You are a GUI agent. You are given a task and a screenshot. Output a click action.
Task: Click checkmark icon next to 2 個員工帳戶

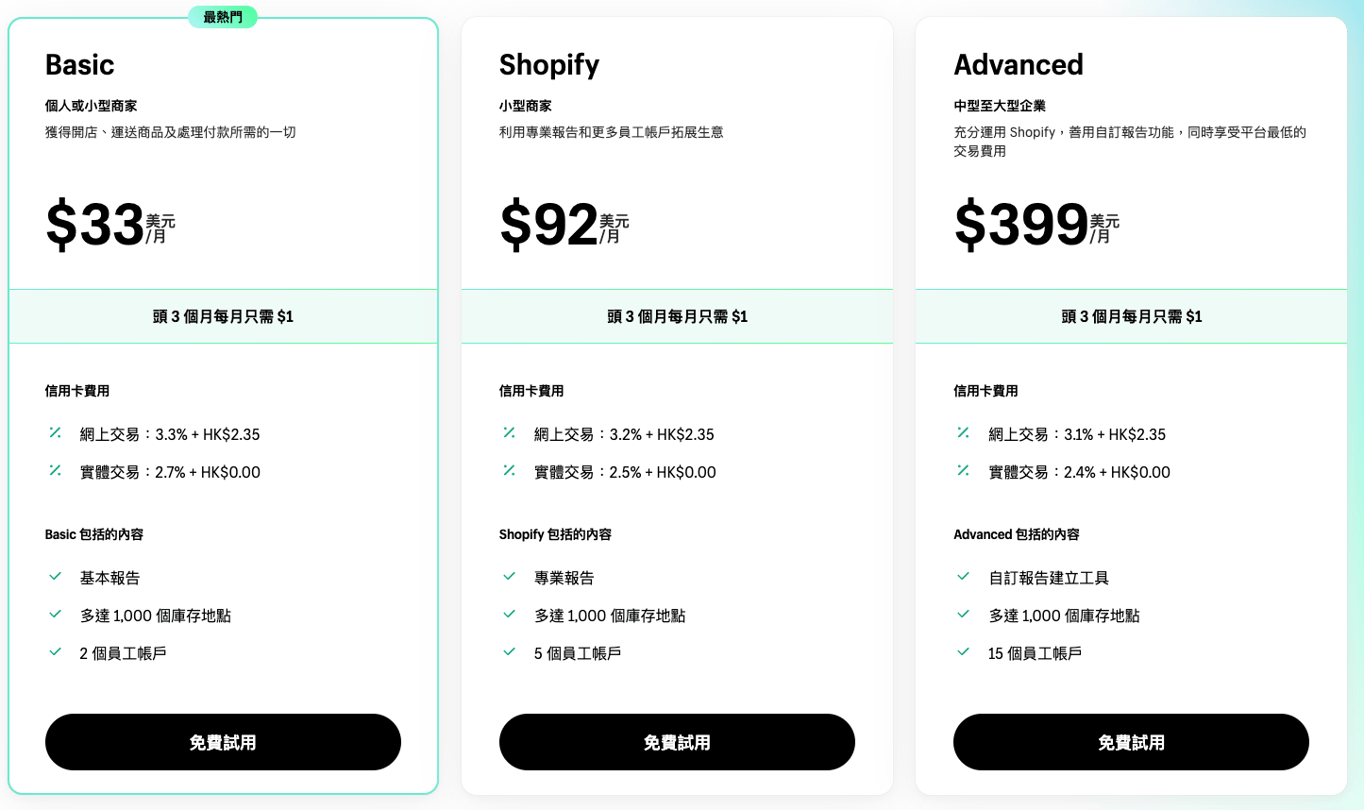point(55,652)
